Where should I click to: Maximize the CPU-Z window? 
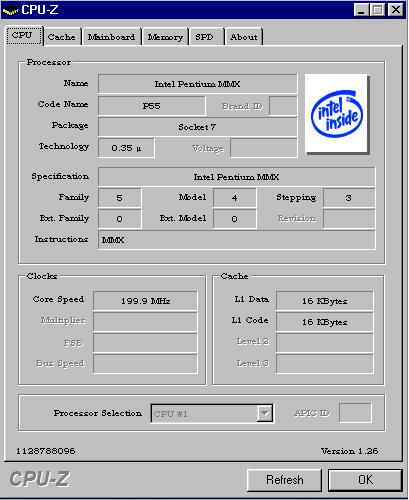click(x=377, y=10)
